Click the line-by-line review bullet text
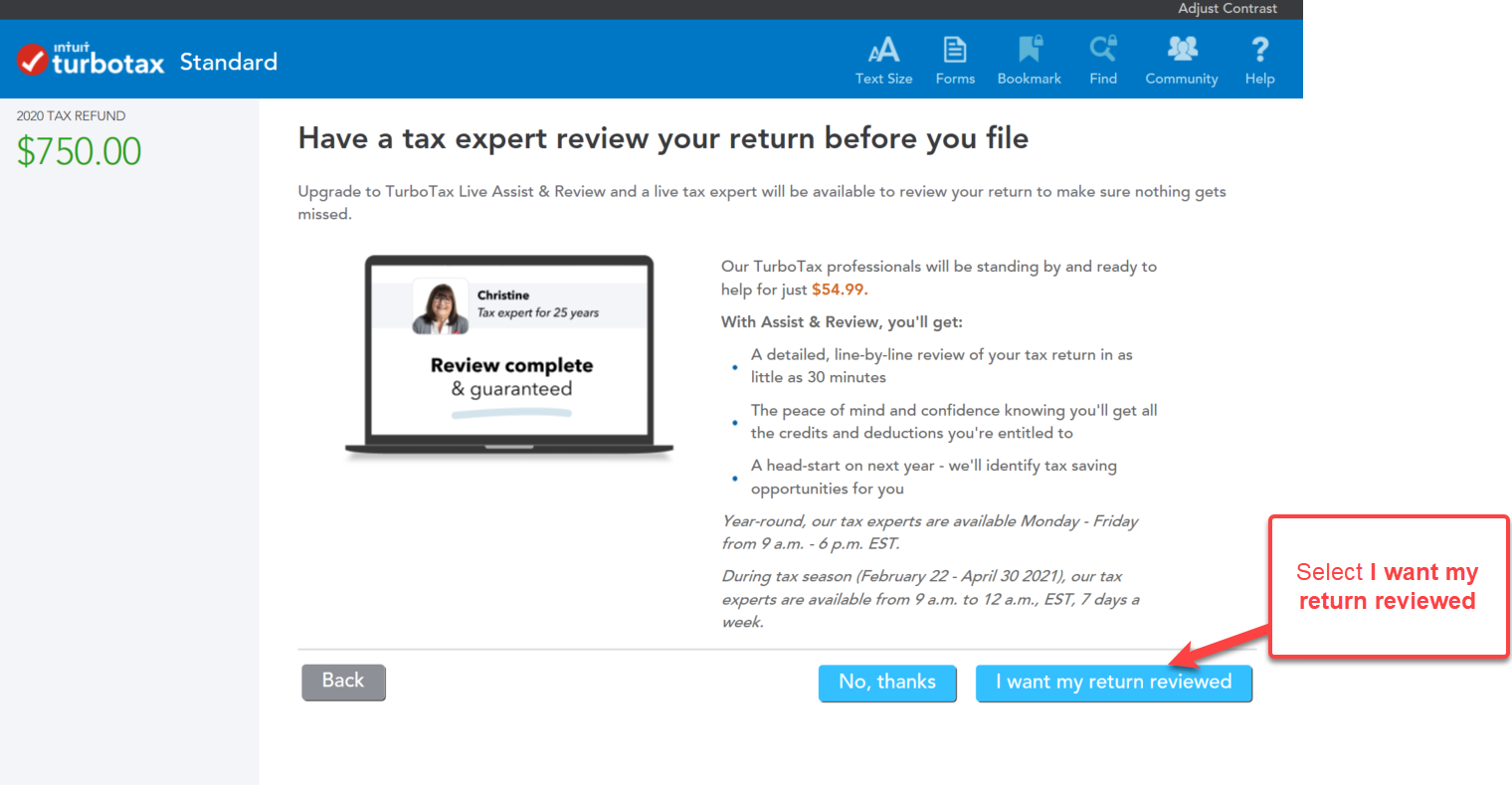The image size is (1512, 785). (942, 366)
